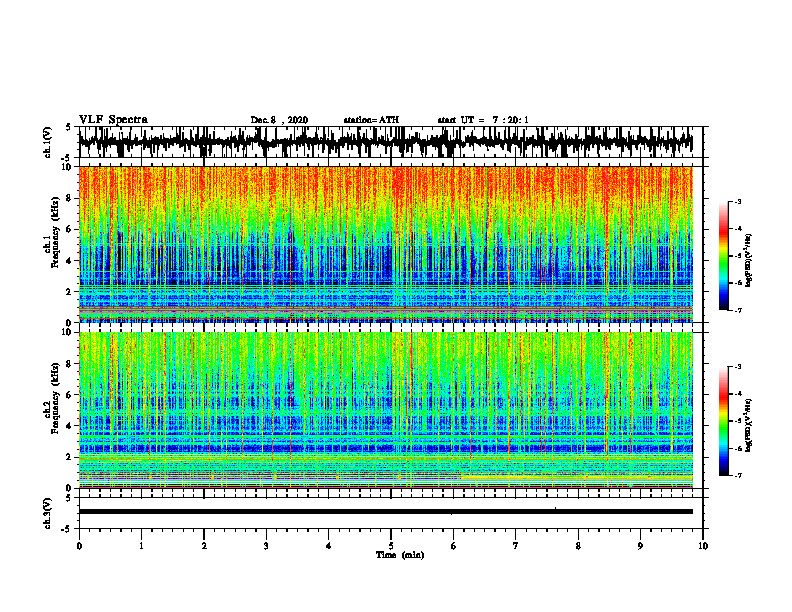The height and width of the screenshot is (612, 792).
Task: Click the "10" kHz tick on ch.1 frequency axis
Action: pos(67,167)
